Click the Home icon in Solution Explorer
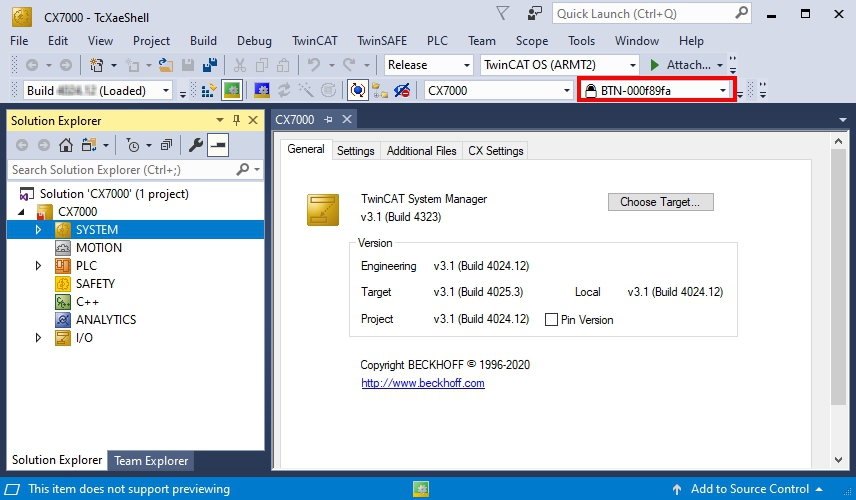The image size is (856, 500). [x=66, y=145]
